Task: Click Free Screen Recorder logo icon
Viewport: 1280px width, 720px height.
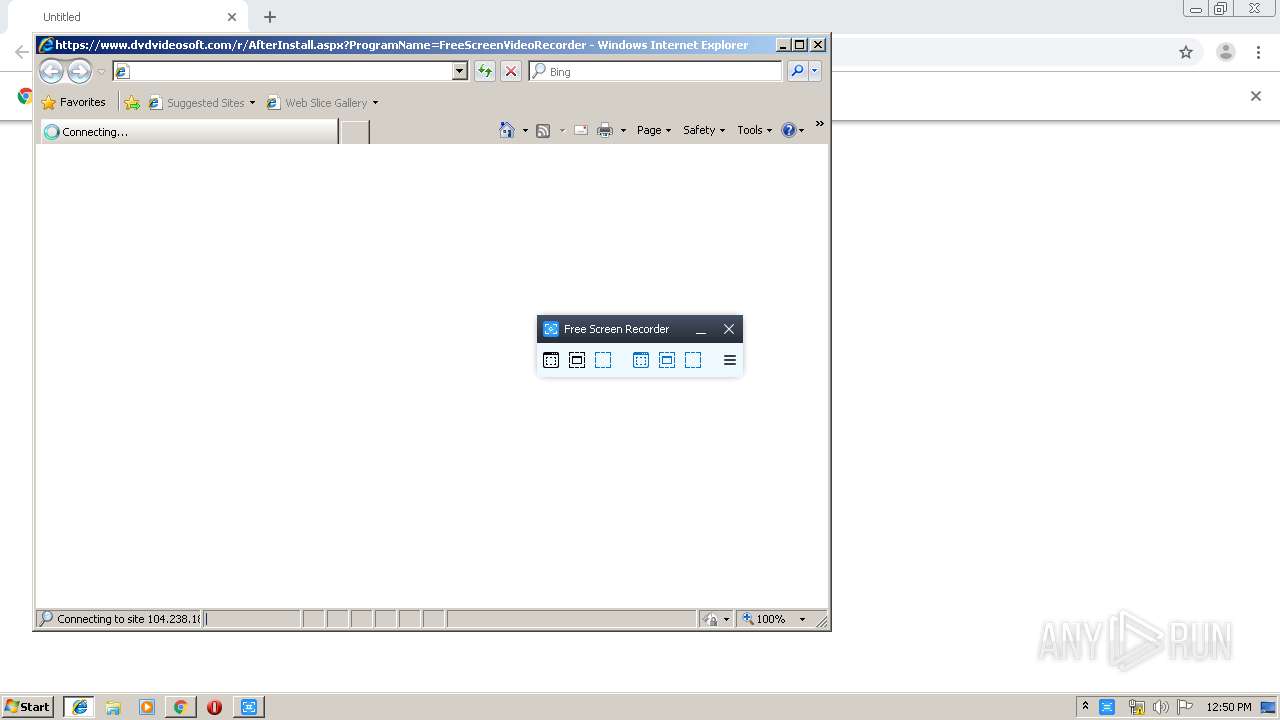Action: click(x=550, y=329)
